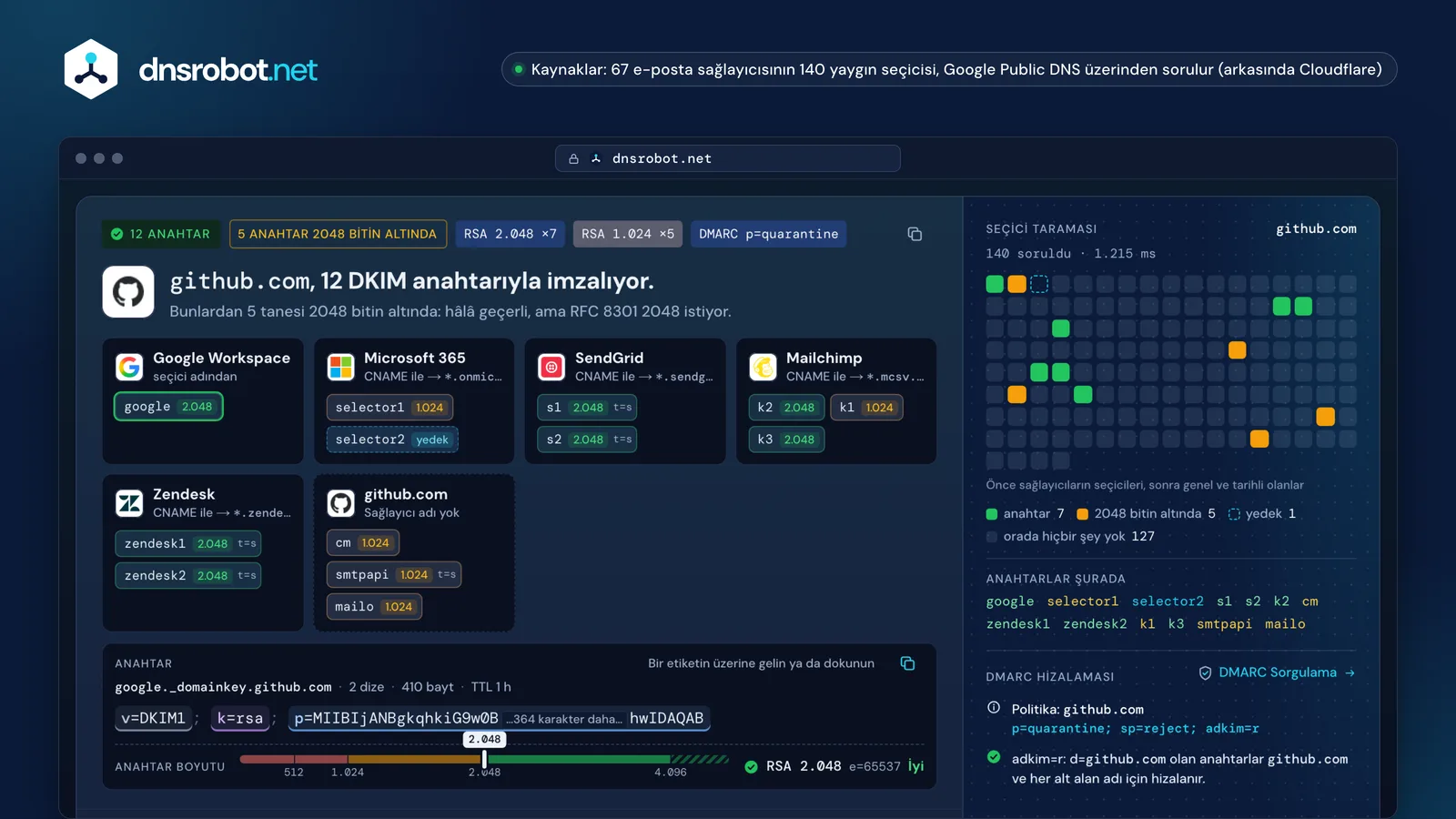Click the 5 ANAHTAR 2048 BİTİN ALTINDA badge
Viewport: 1456px width, 819px height.
tap(338, 234)
